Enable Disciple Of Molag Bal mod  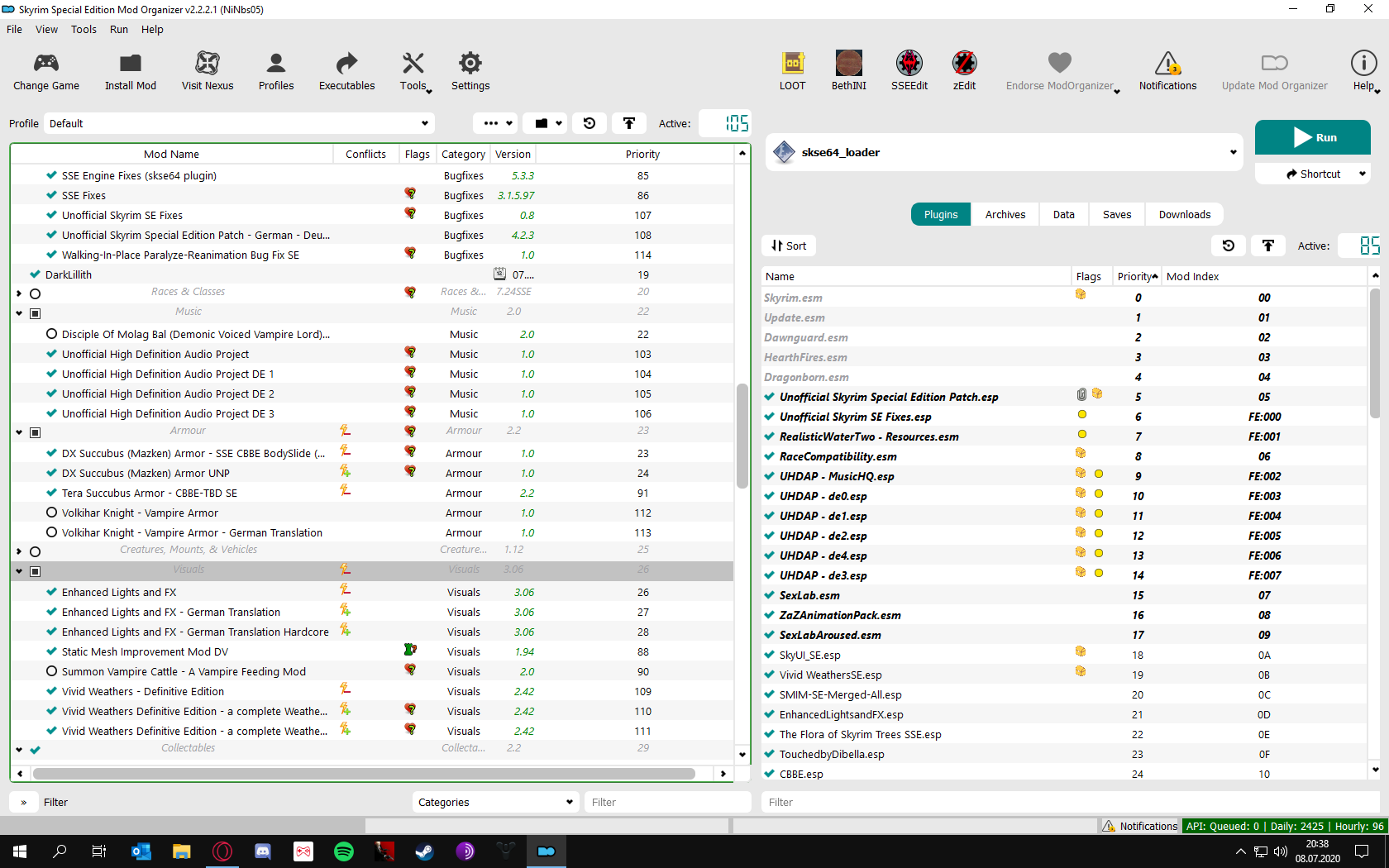click(51, 334)
